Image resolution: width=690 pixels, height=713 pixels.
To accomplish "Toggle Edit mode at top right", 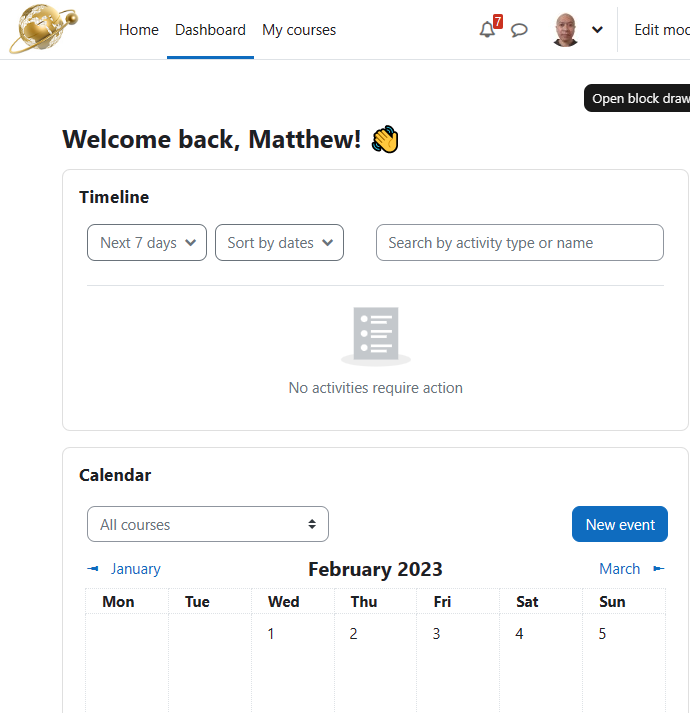I will coord(662,30).
